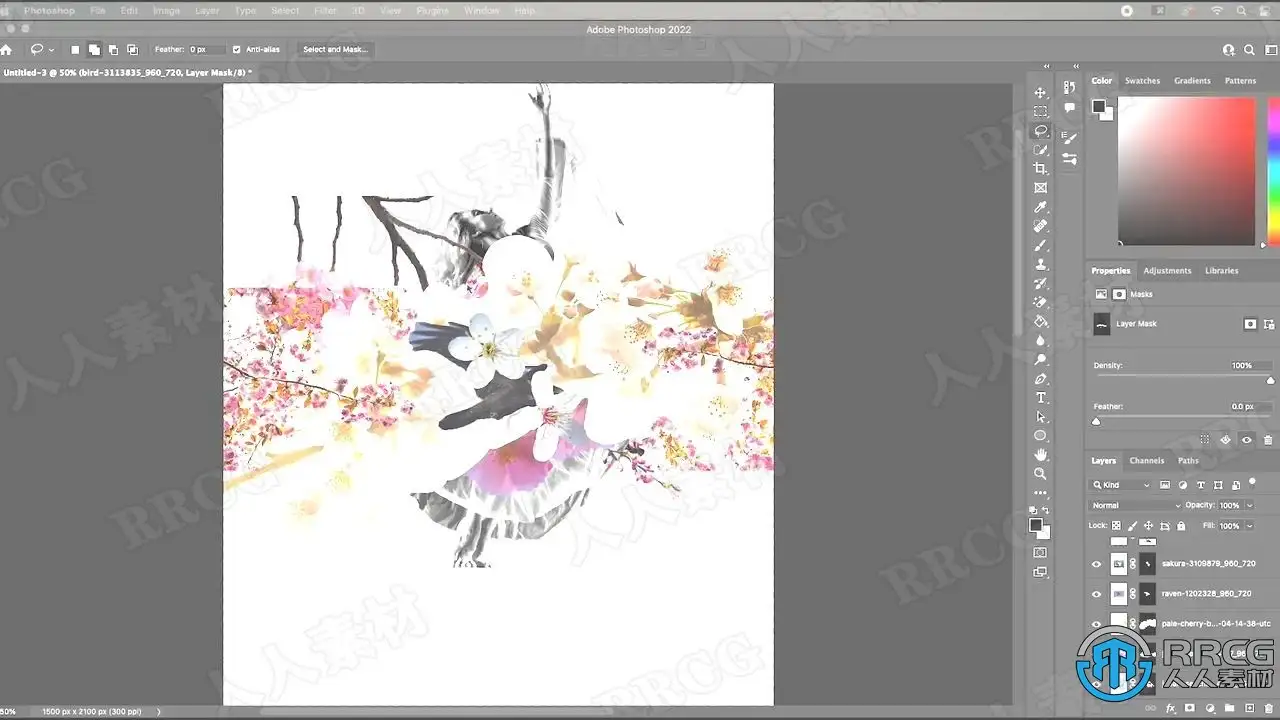This screenshot has width=1280, height=720.
Task: Click Add layer style fx icon
Action: 1170,708
